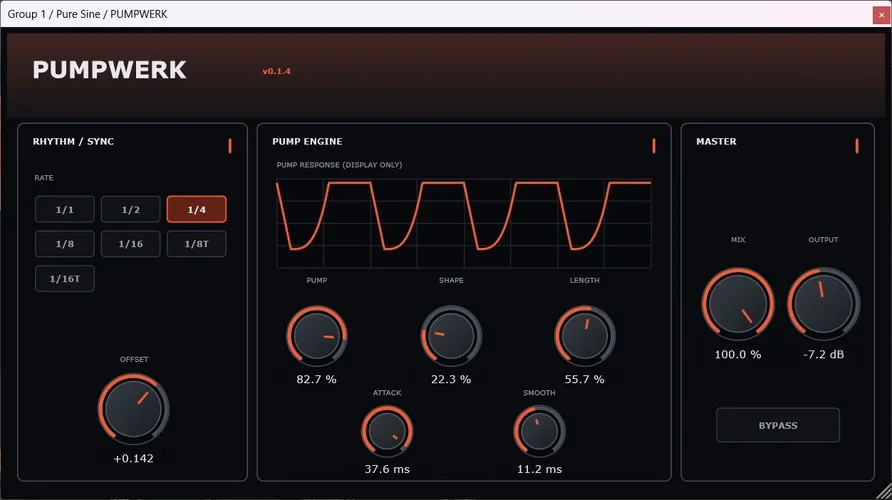Click the 100.0 % mix value
This screenshot has width=892, height=500.
738,354
